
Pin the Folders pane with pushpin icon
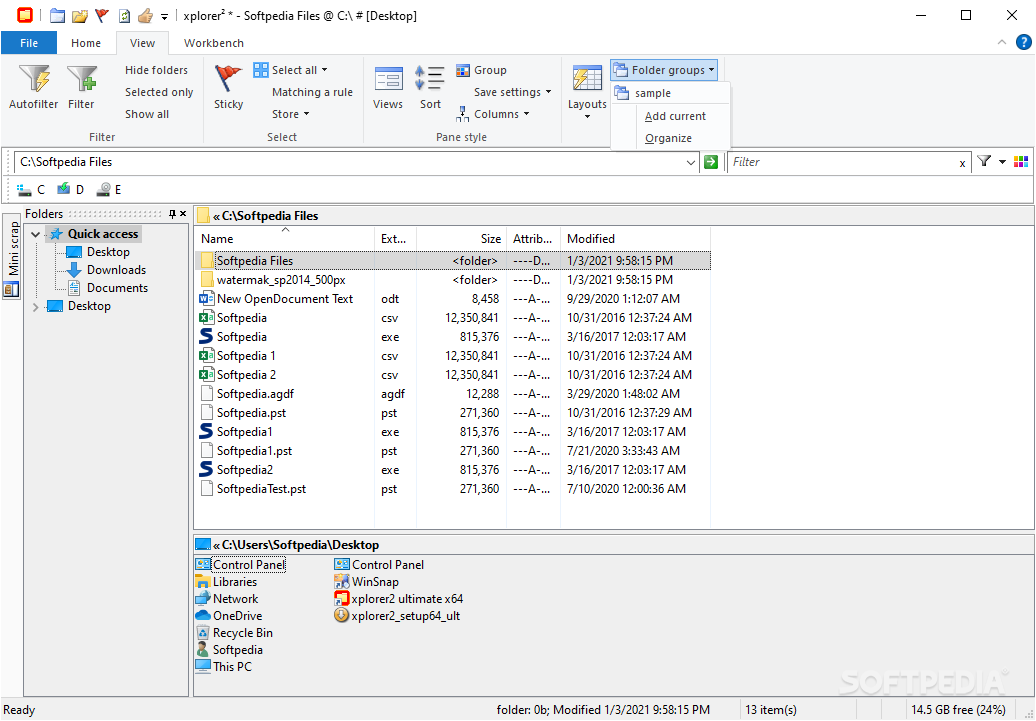172,213
